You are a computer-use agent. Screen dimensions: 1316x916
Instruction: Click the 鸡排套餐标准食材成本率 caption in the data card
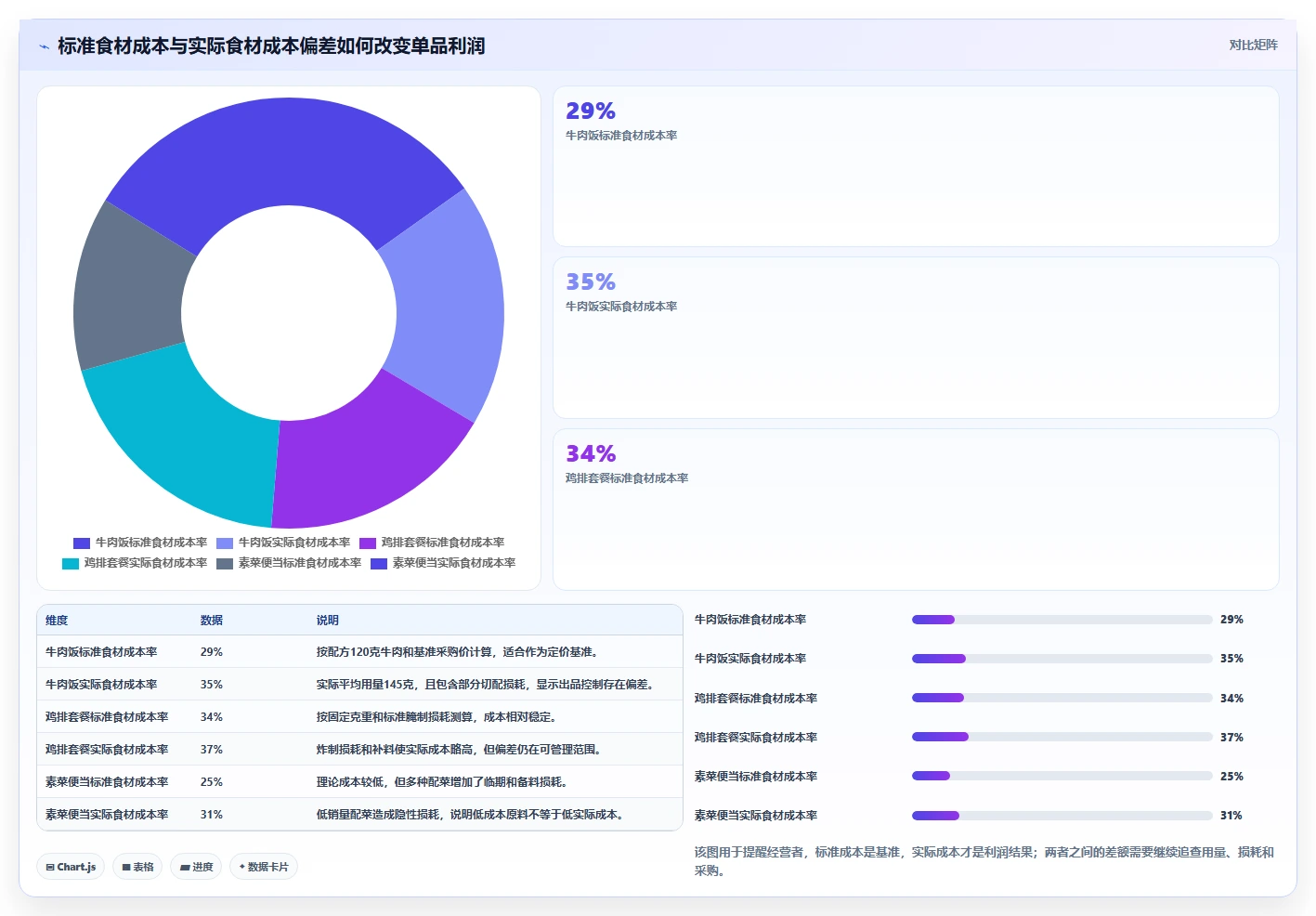coord(627,478)
